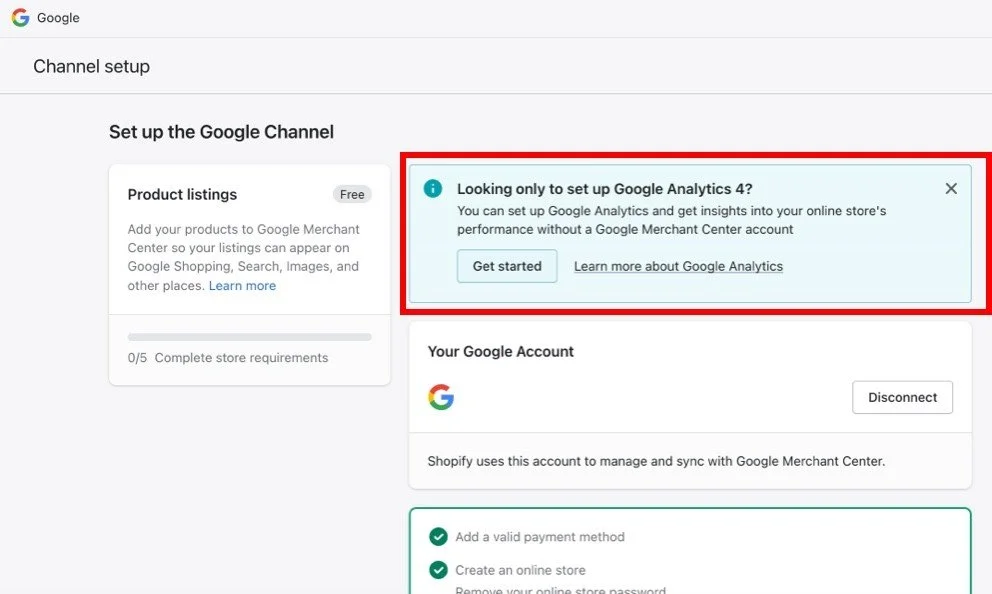Click the Disconnect button
Screen dimensions: 992x594
point(902,397)
